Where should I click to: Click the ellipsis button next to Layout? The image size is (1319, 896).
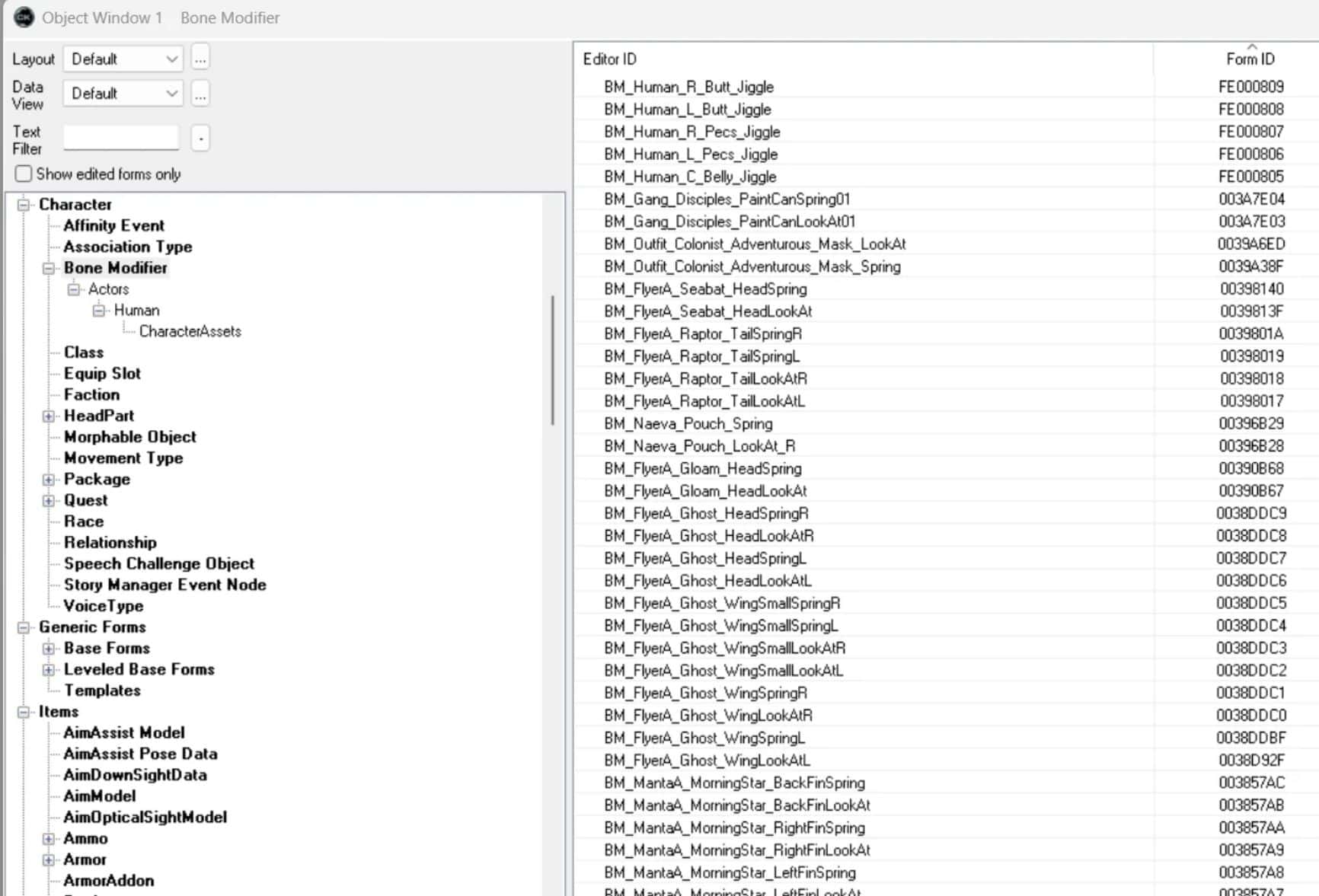[200, 59]
